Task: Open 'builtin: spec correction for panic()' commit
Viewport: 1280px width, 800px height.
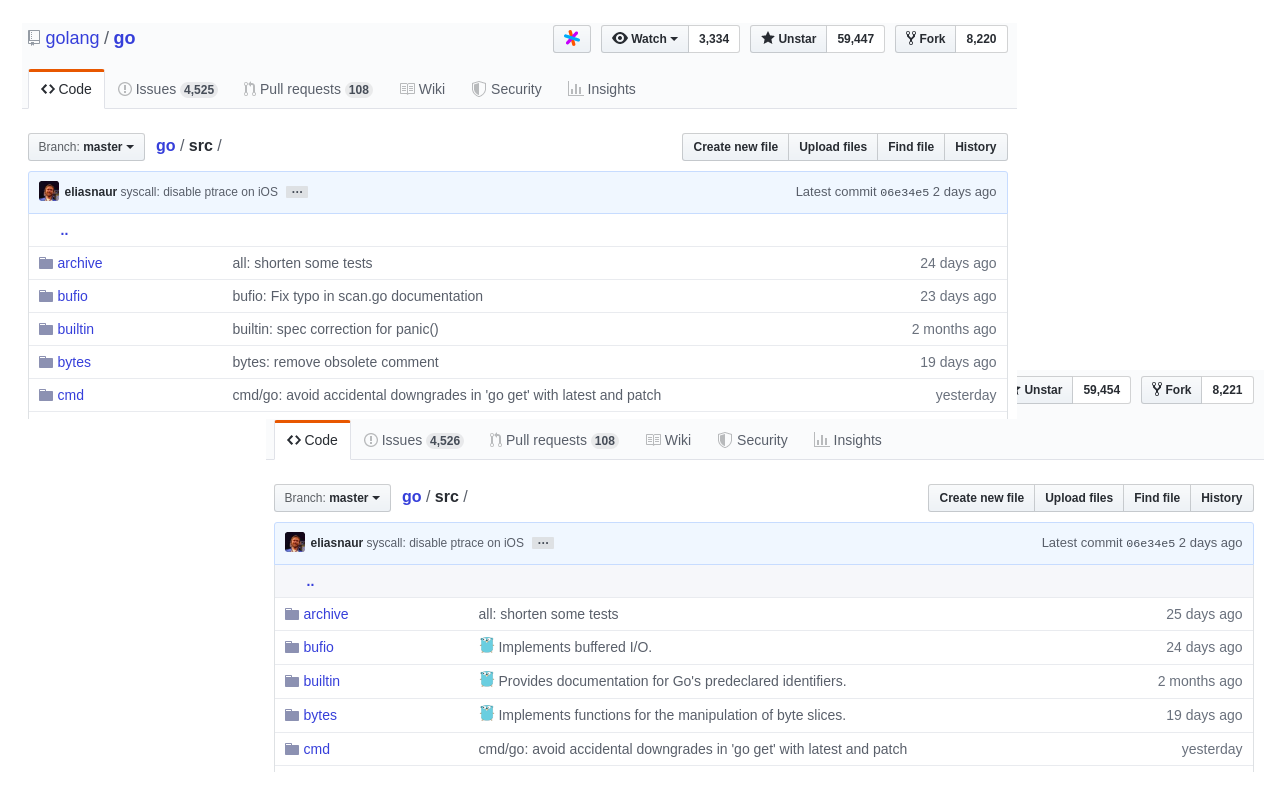Action: coord(335,329)
